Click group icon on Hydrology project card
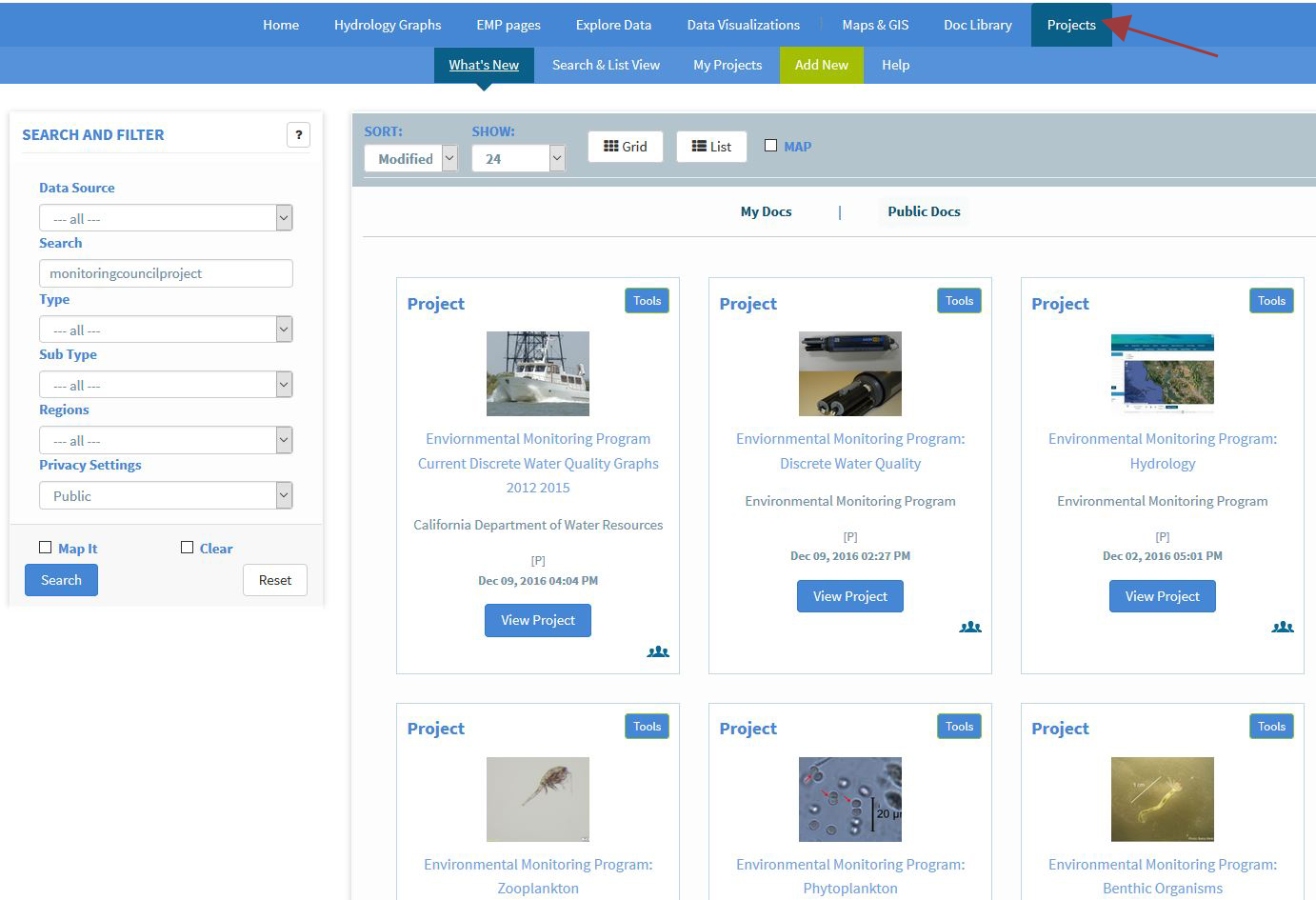 (1282, 627)
